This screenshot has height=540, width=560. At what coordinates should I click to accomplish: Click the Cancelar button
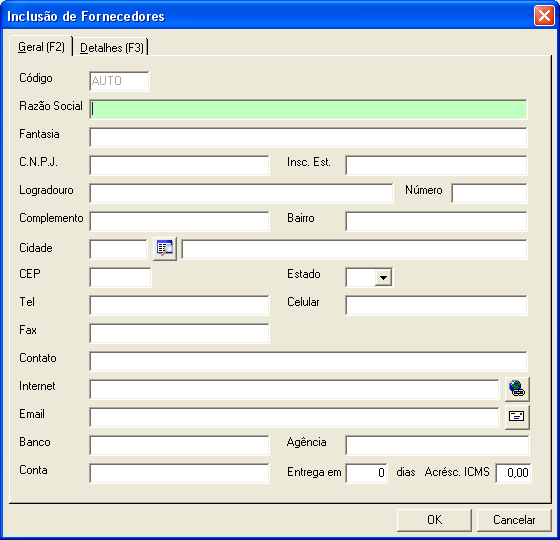pyautogui.click(x=514, y=520)
